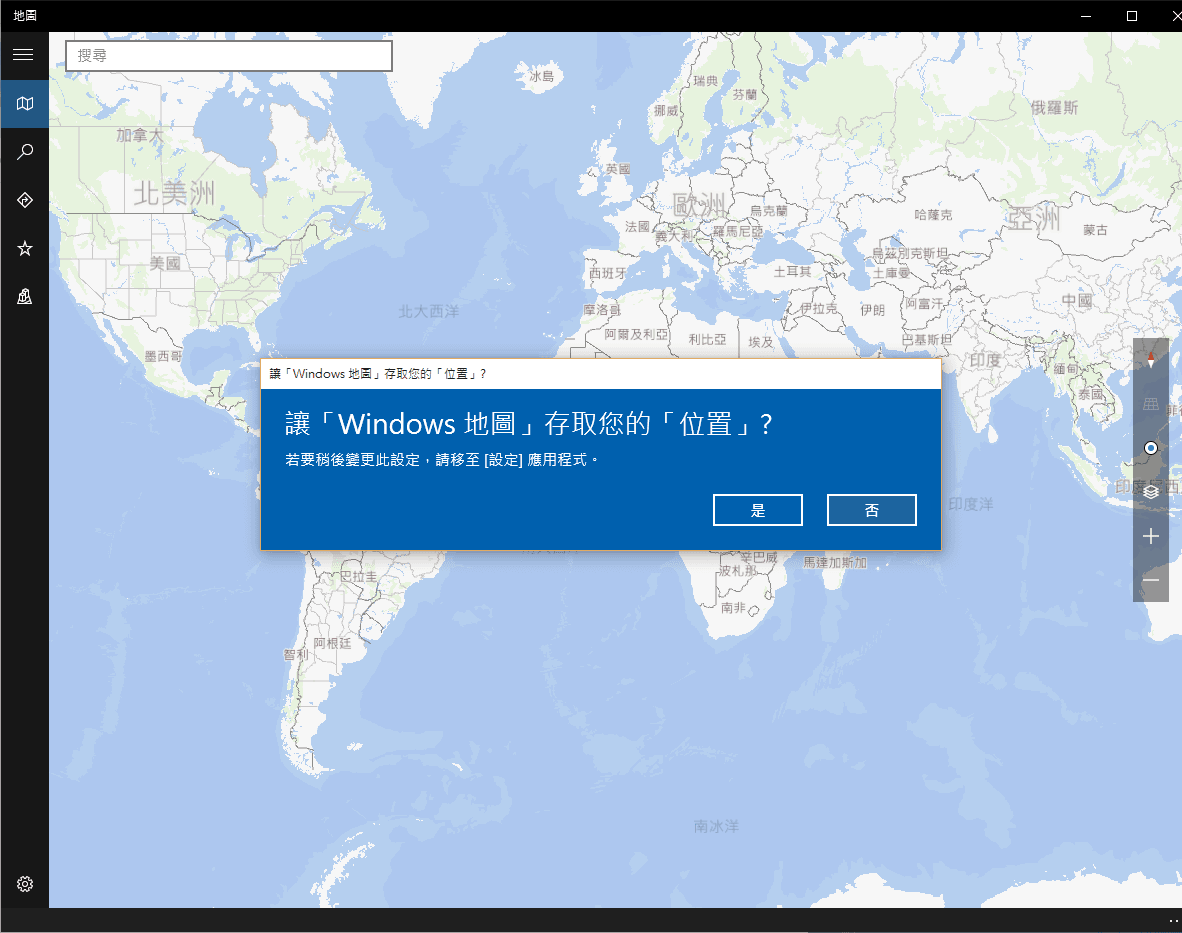Click the 巴基斯坦 map label
Screen dimensions: 1182x933
click(x=927, y=340)
